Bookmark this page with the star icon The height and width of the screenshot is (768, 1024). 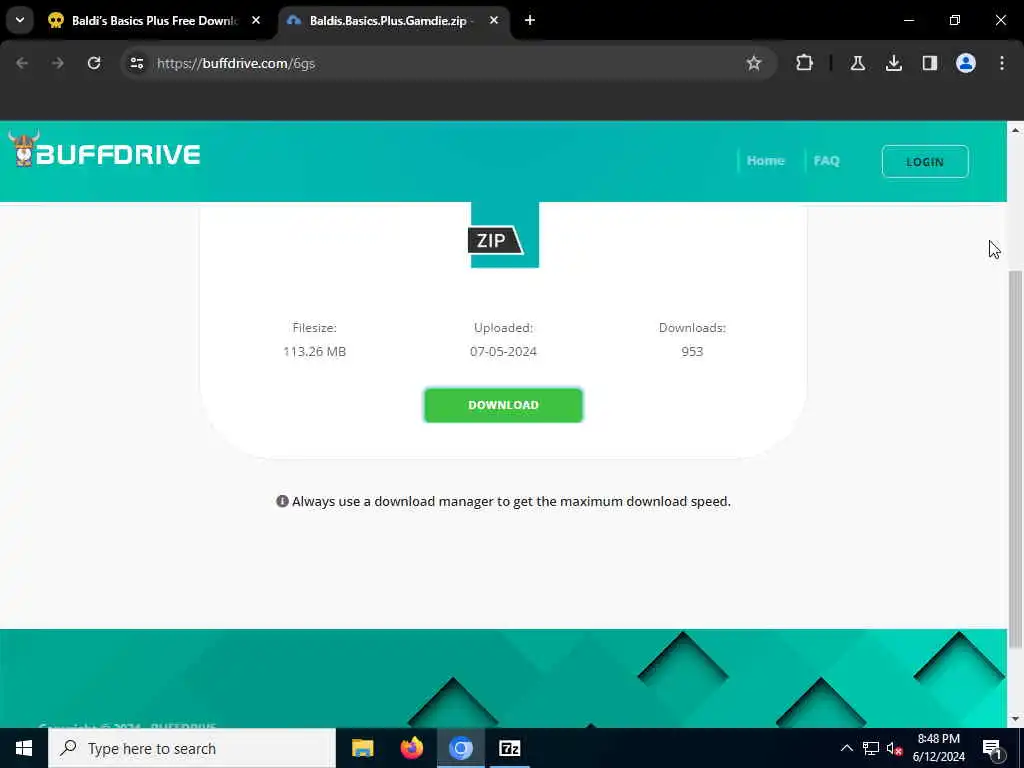[x=754, y=63]
